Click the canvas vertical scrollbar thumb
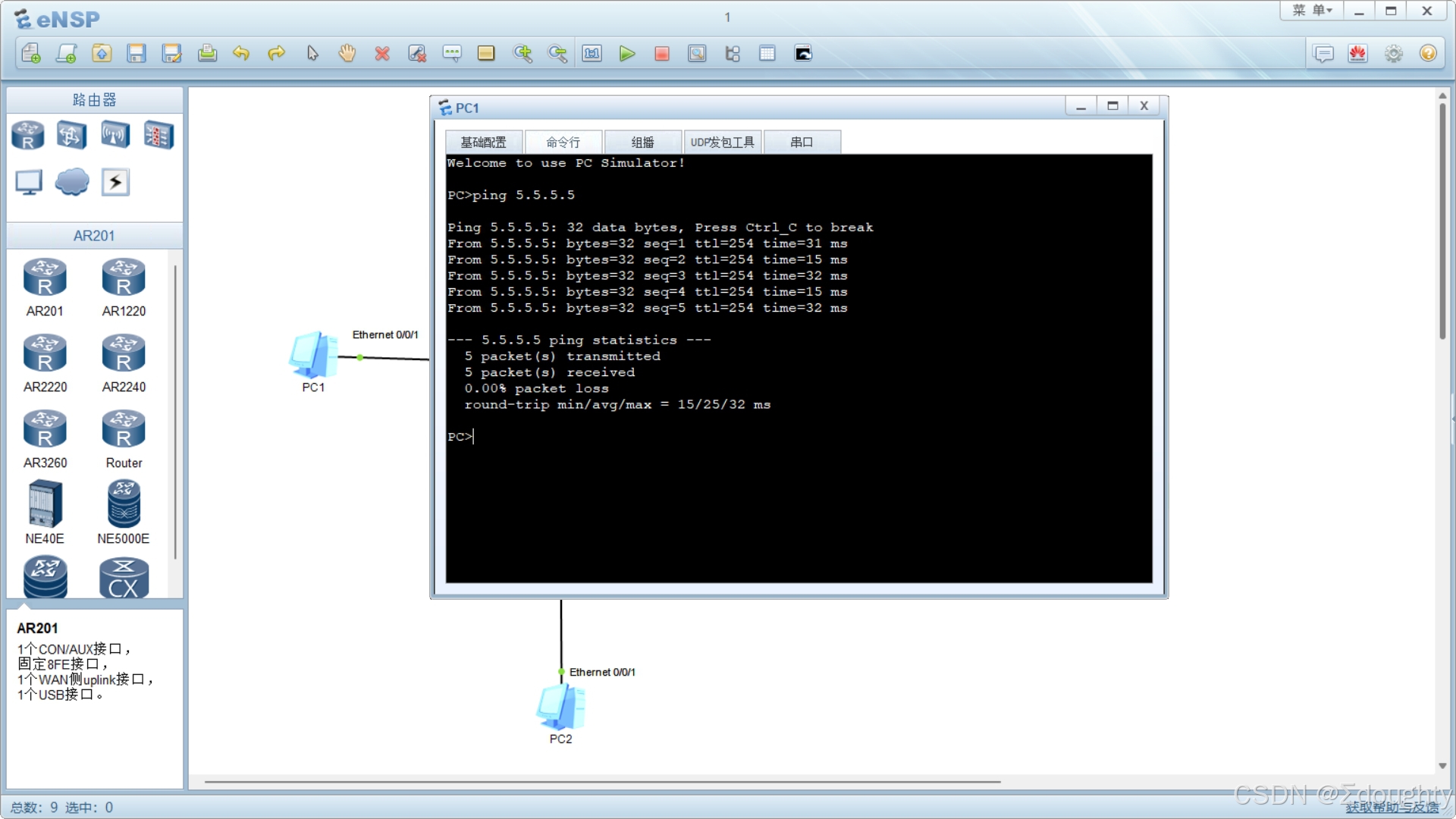The height and width of the screenshot is (819, 1456). [x=1442, y=220]
